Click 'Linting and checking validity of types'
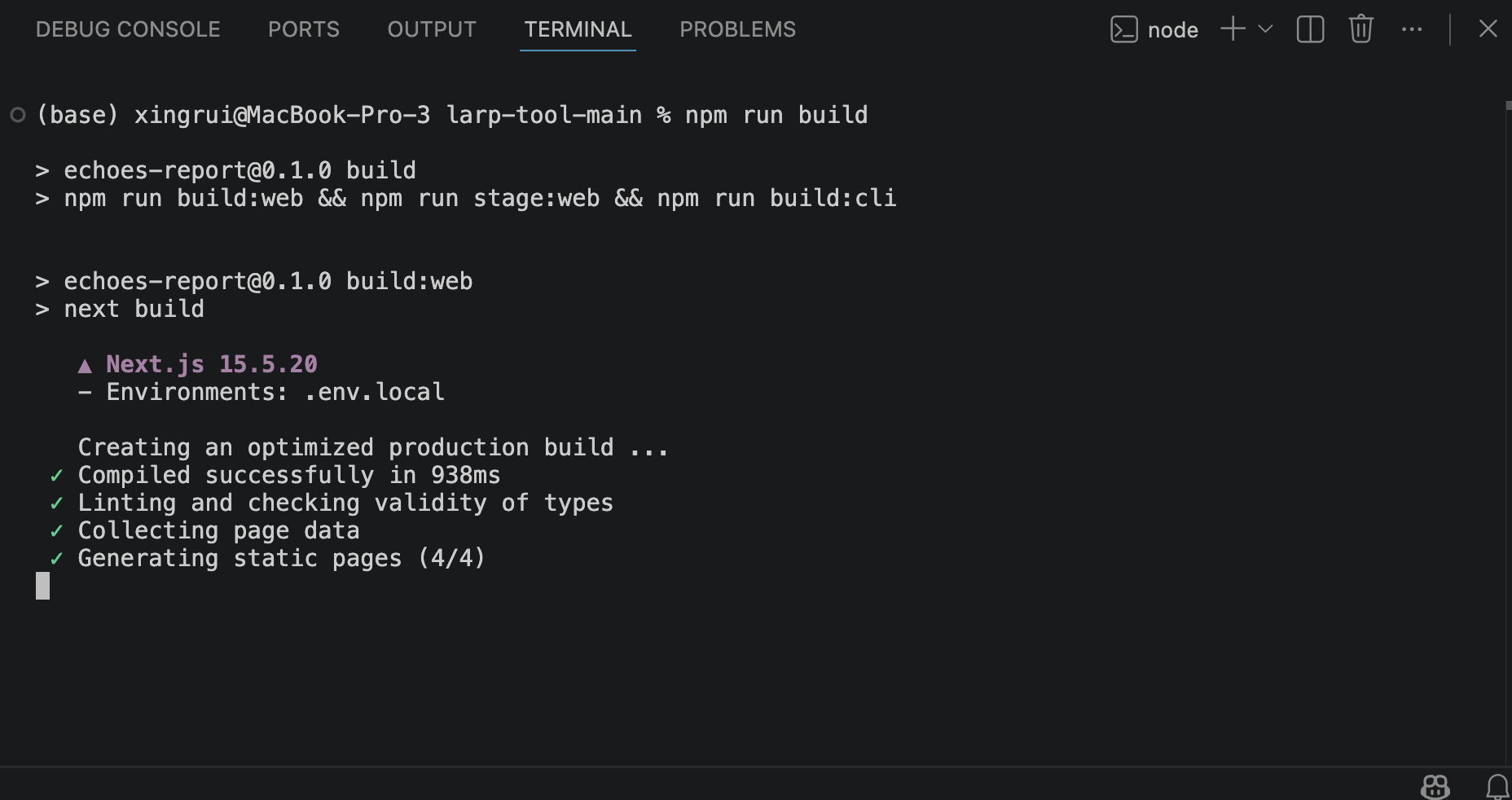 (332, 503)
